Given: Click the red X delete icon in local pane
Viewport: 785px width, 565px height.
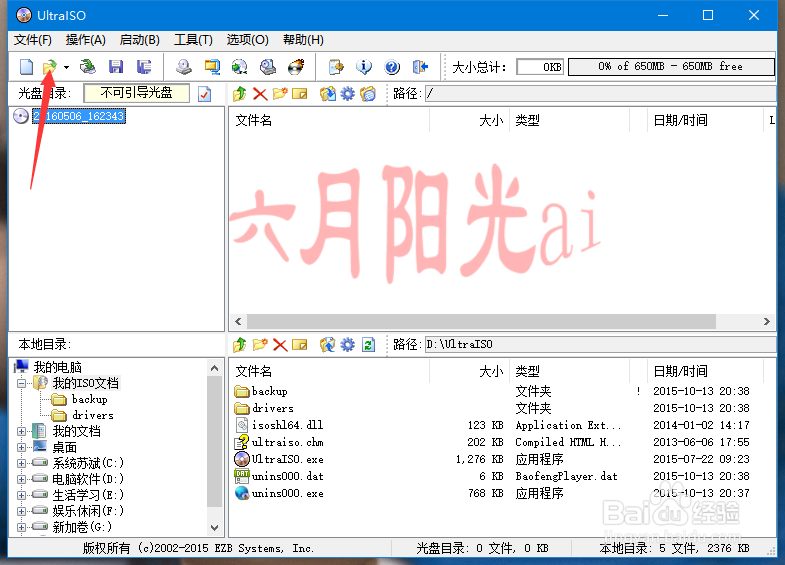Looking at the screenshot, I should (280, 345).
